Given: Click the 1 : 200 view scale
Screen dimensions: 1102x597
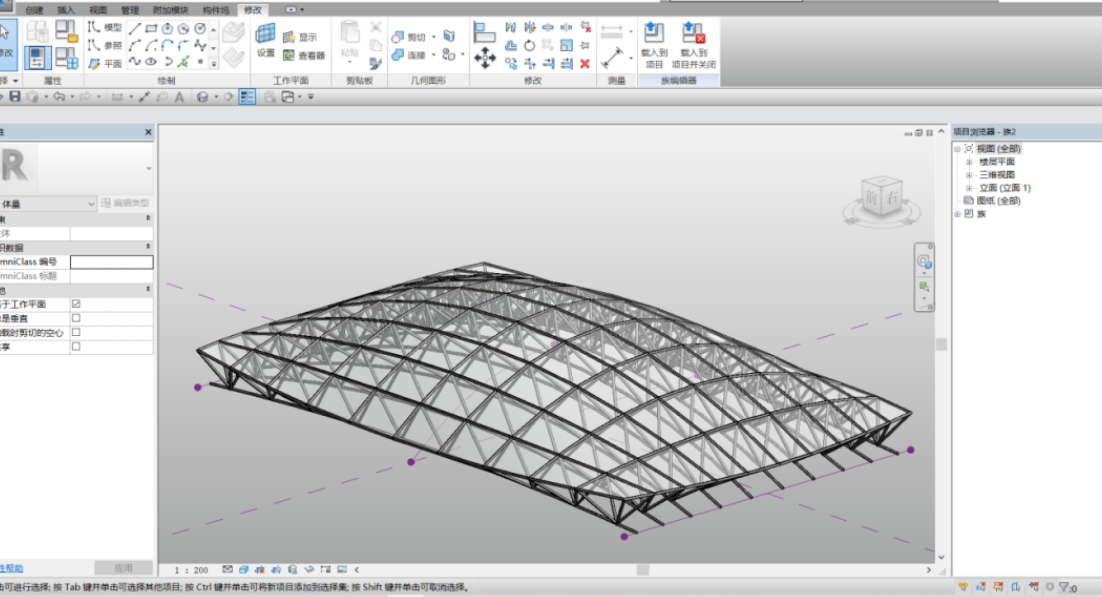Looking at the screenshot, I should pos(191,570).
